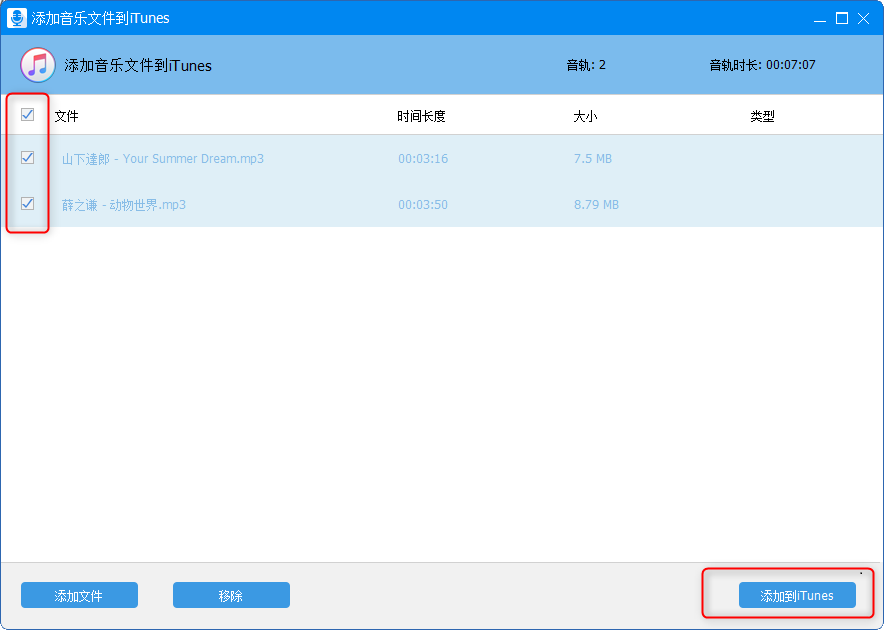Click the 移除 button
Screen dimensions: 884x630
(231, 595)
